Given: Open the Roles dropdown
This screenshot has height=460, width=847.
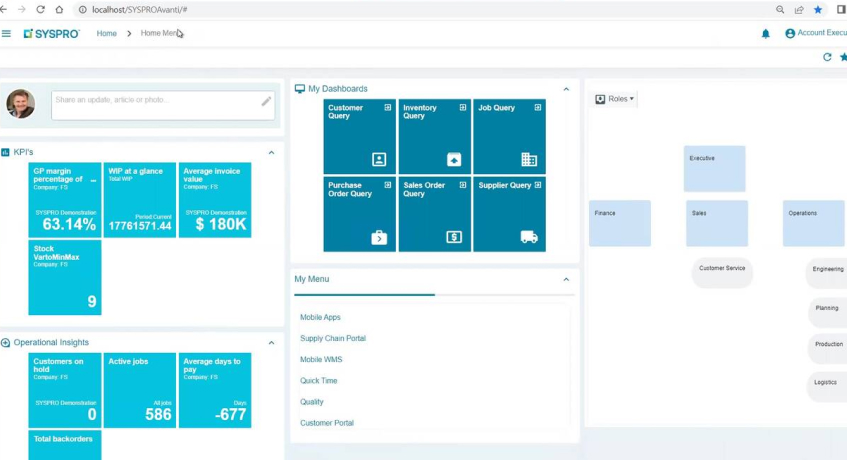Looking at the screenshot, I should pyautogui.click(x=615, y=99).
